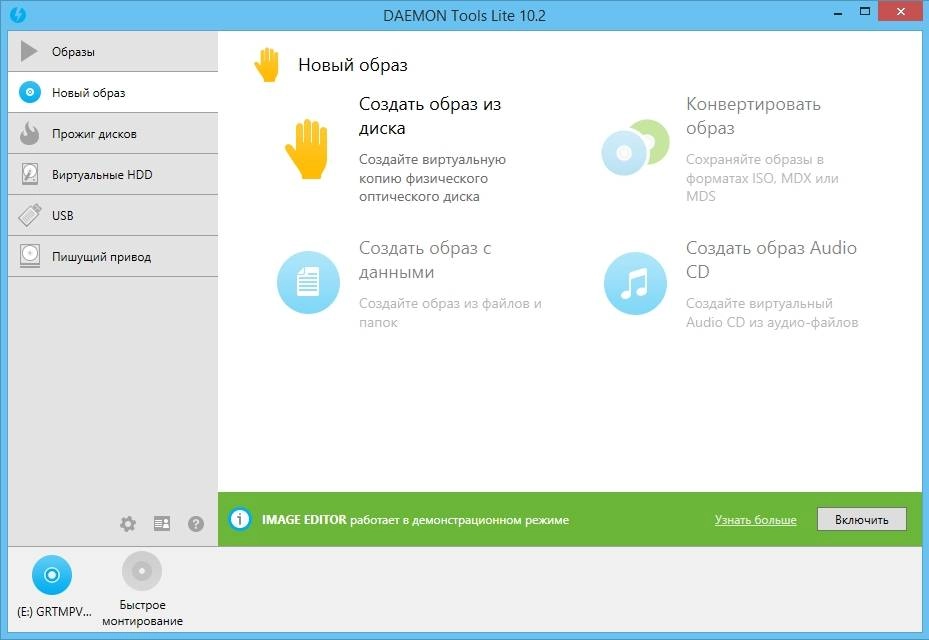Image resolution: width=929 pixels, height=640 pixels.
Task: Click the large hand icon for Создать образ из диска
Action: (306, 149)
